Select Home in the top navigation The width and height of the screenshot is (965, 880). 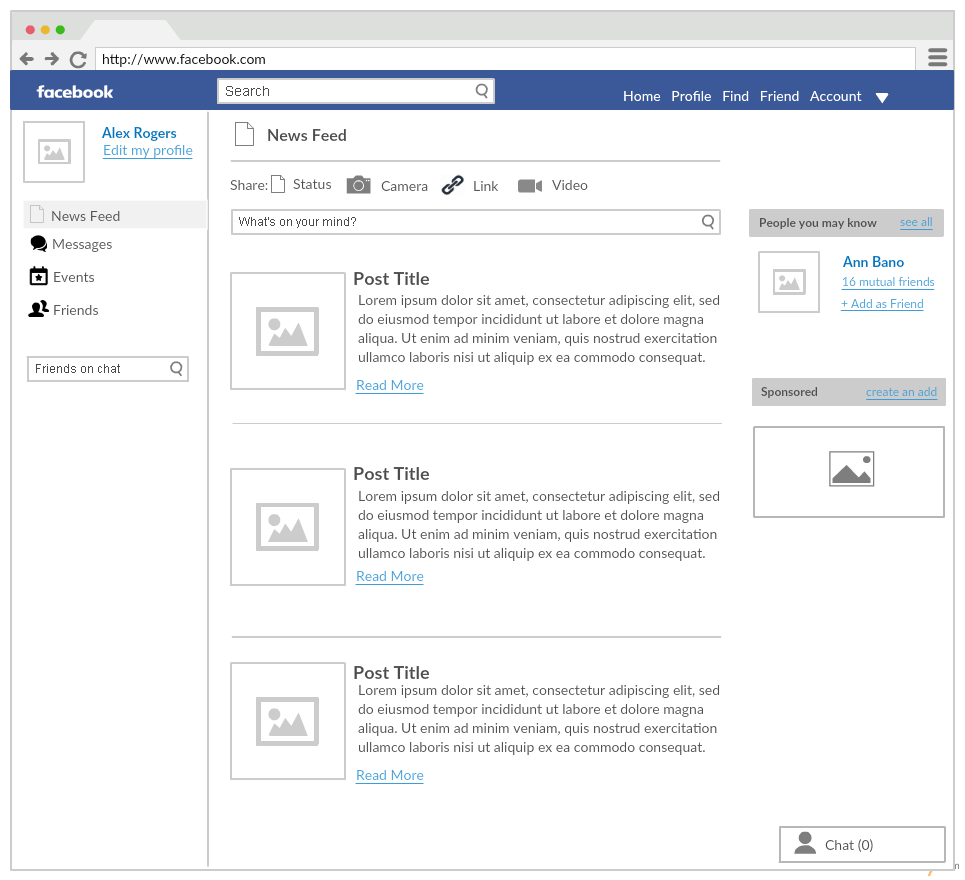coord(641,96)
